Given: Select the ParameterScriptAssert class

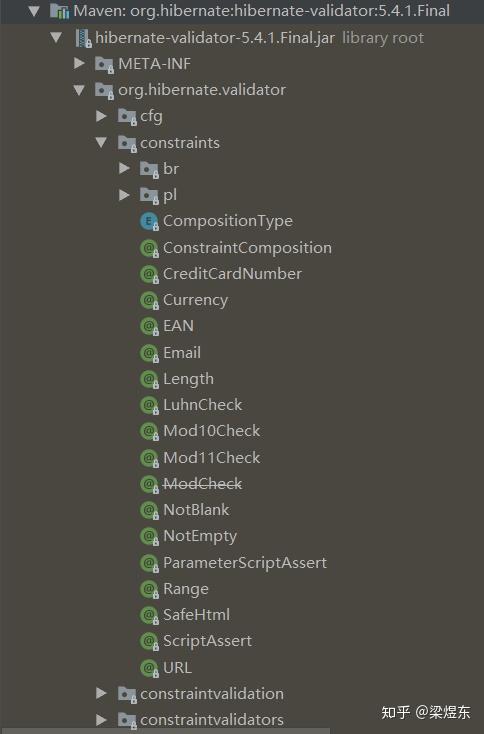Looking at the screenshot, I should (245, 563).
